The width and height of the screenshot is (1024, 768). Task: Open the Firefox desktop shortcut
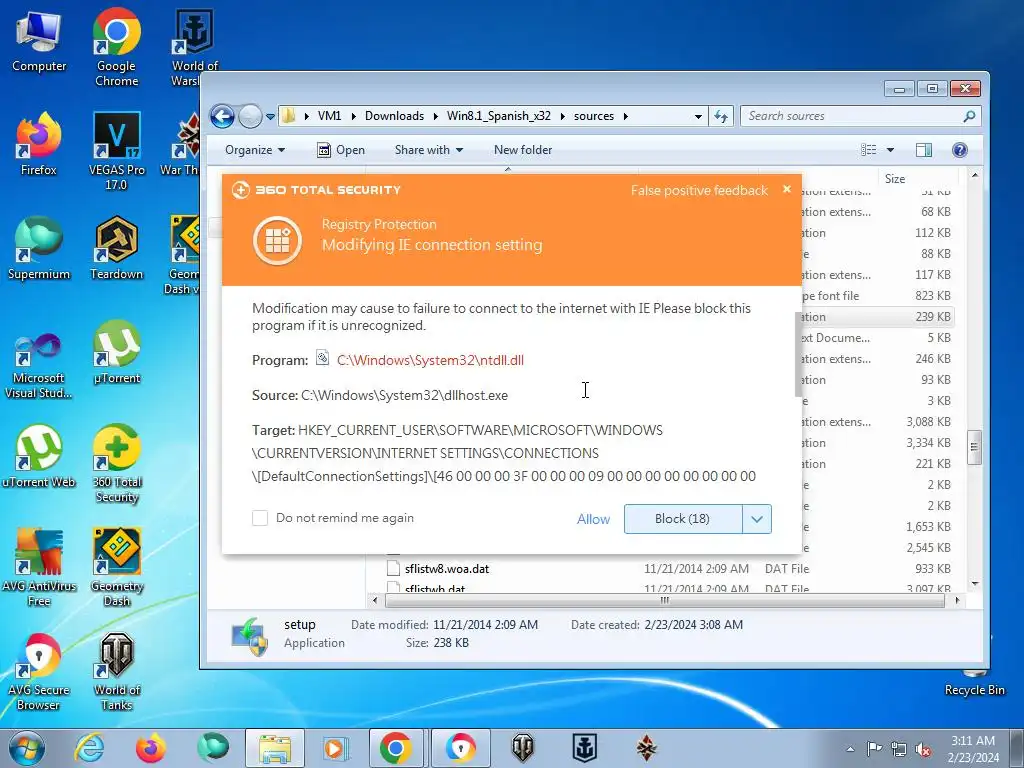(39, 145)
